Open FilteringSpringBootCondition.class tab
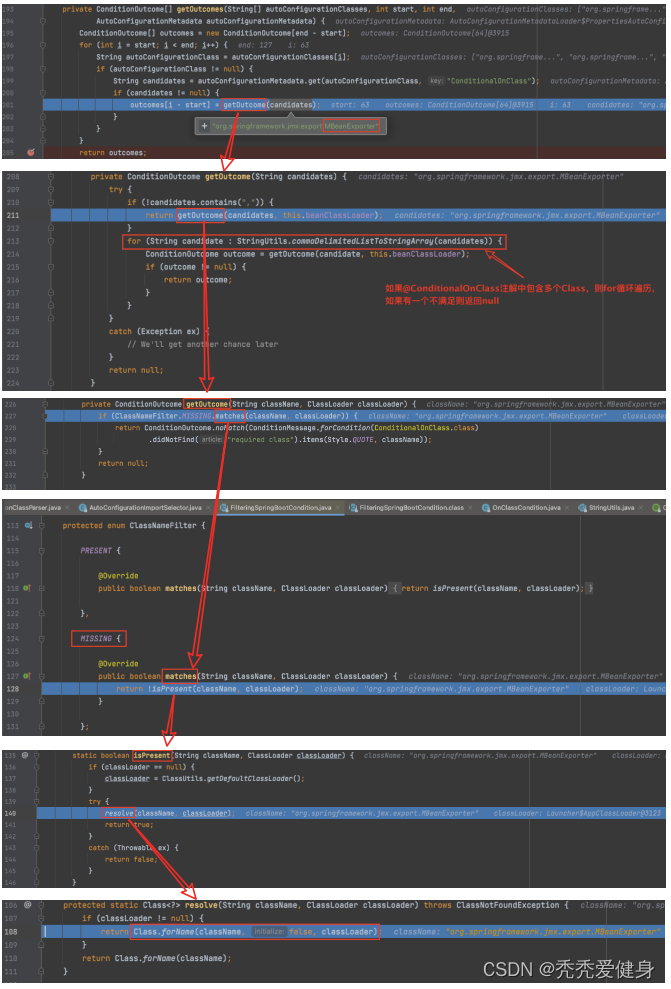Screen dimensions: 671x989 tap(411, 508)
